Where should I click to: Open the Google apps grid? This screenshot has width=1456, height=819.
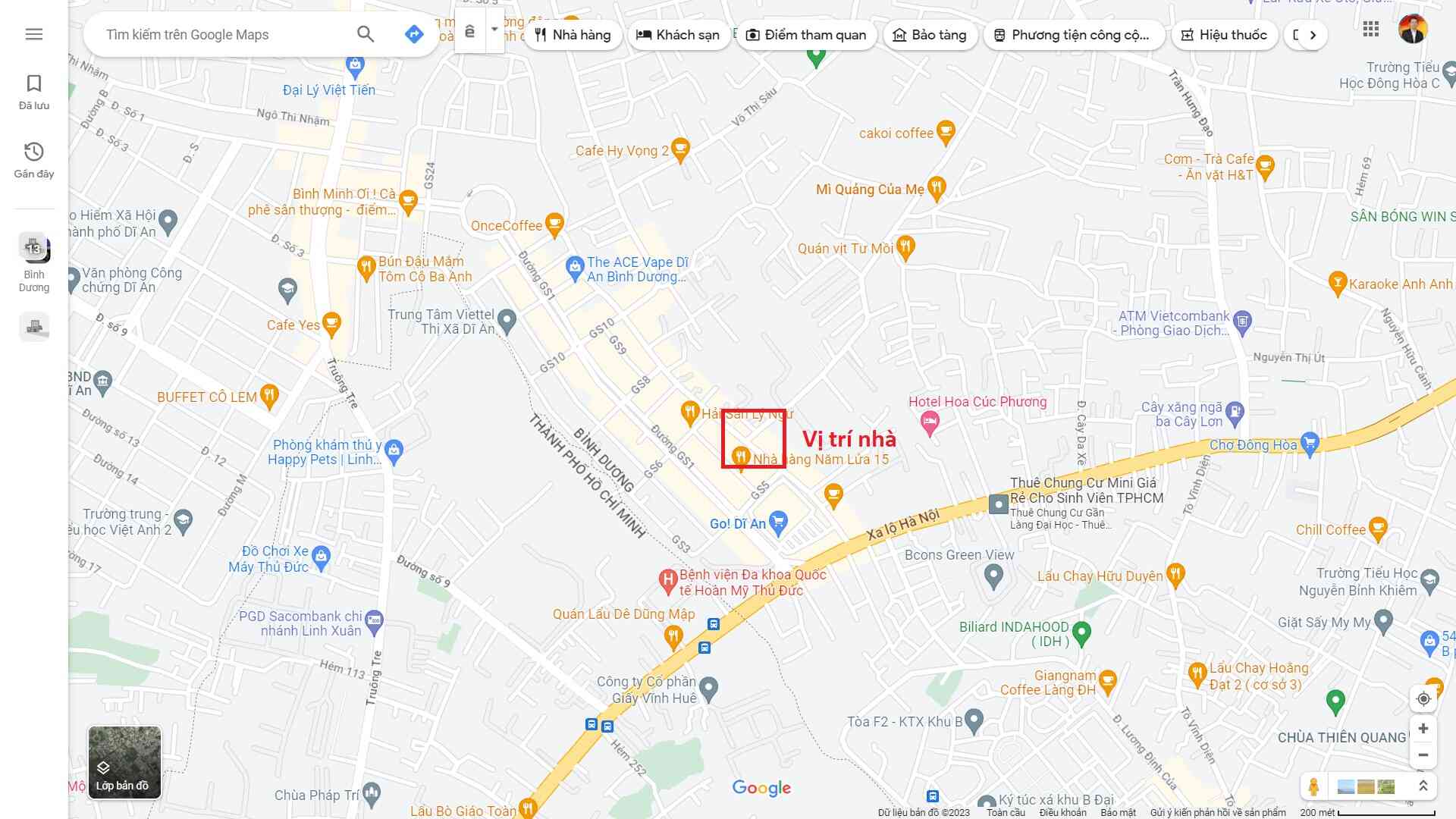coord(1370,29)
